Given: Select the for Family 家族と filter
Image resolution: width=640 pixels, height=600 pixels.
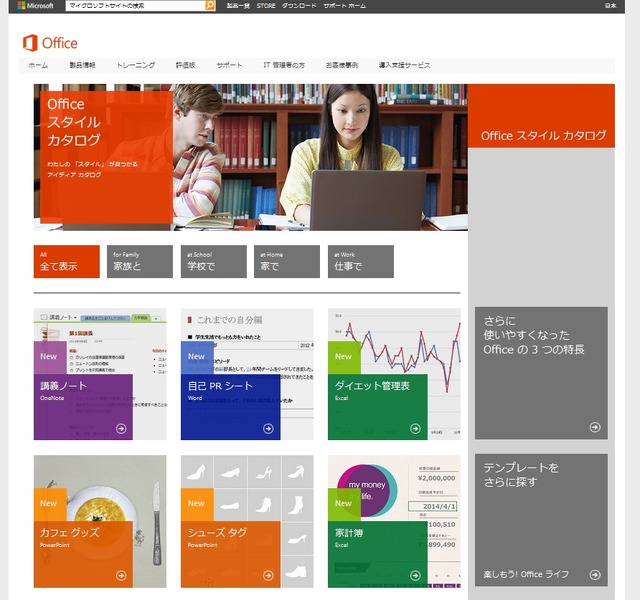Looking at the screenshot, I should click(140, 262).
